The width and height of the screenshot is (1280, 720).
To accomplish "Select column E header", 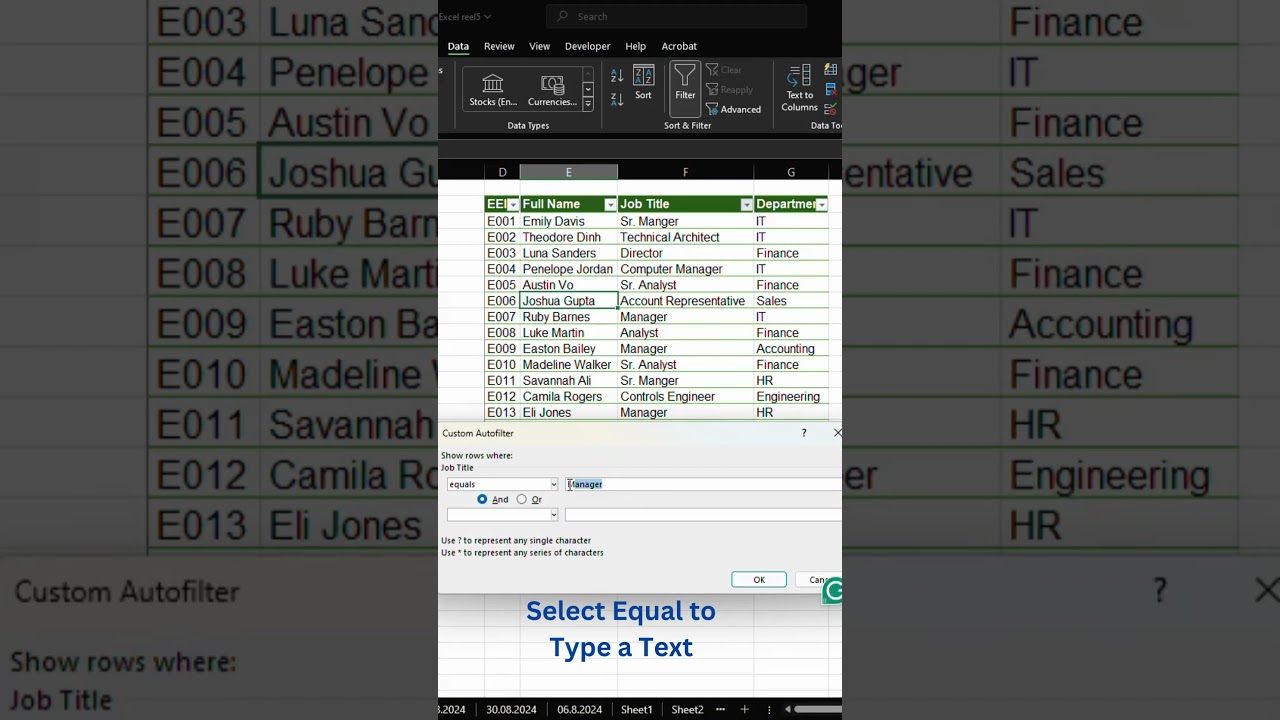I will (x=568, y=173).
